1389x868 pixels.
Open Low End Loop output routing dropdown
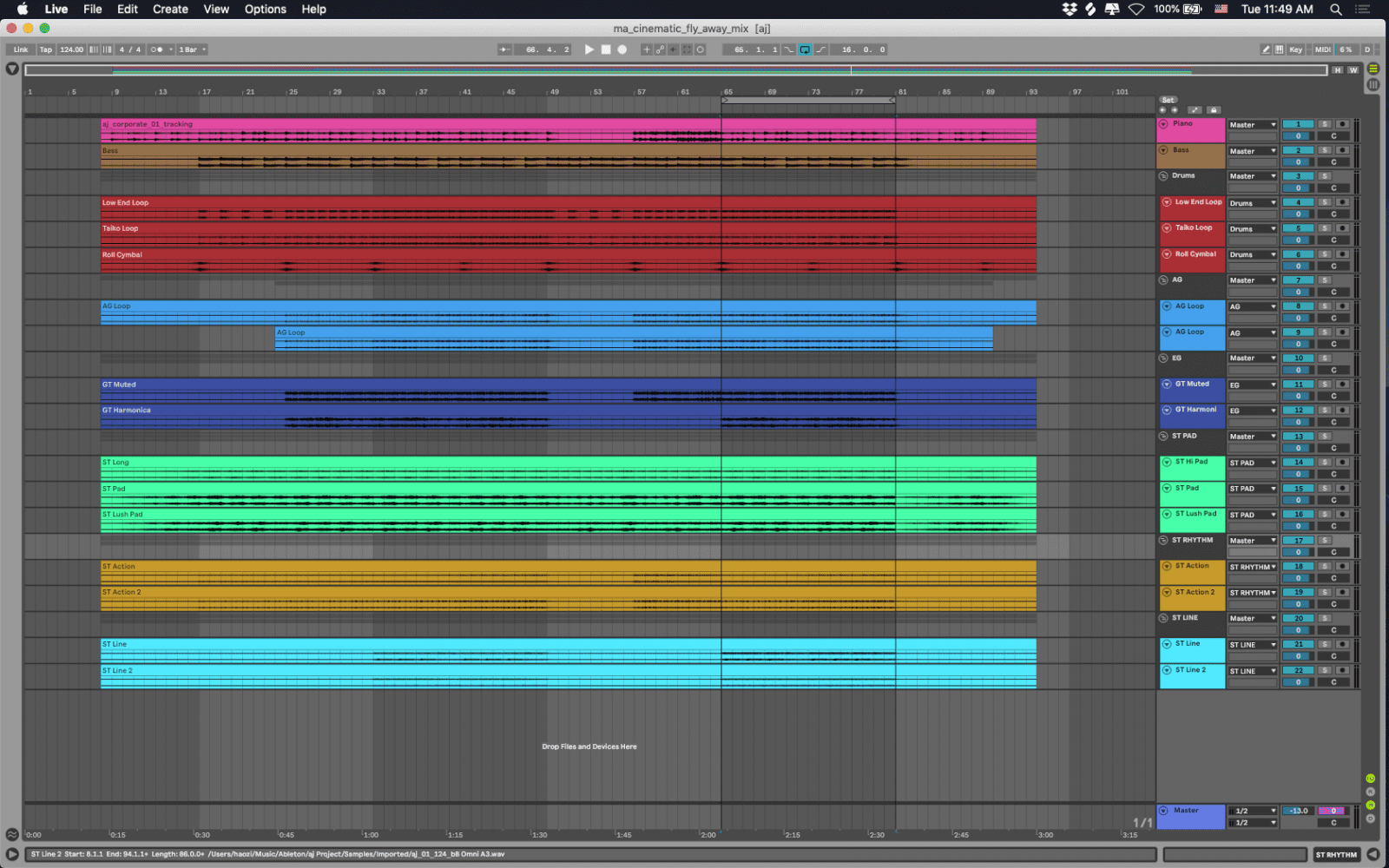(x=1253, y=203)
